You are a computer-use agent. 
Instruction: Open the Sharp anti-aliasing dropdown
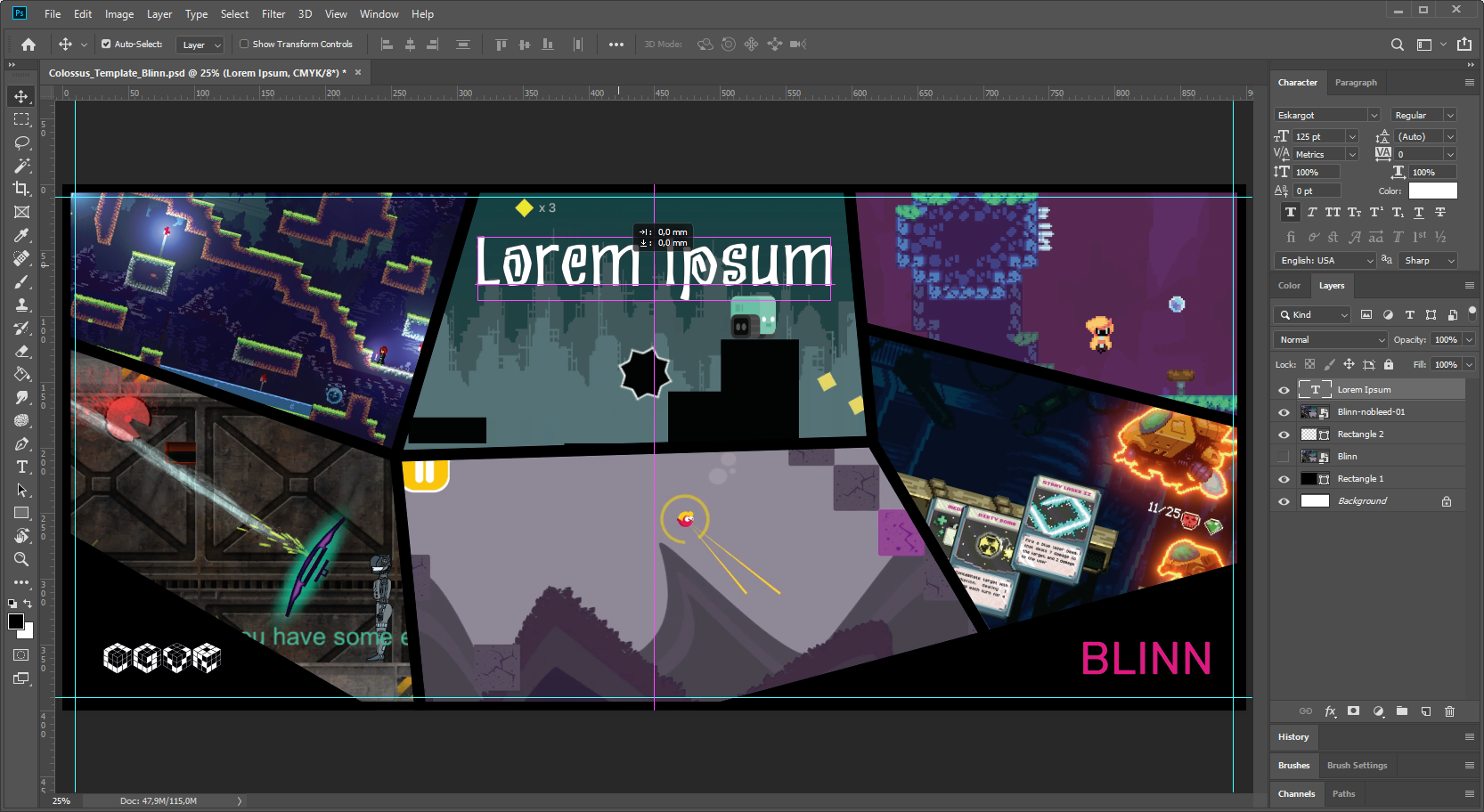[1428, 260]
